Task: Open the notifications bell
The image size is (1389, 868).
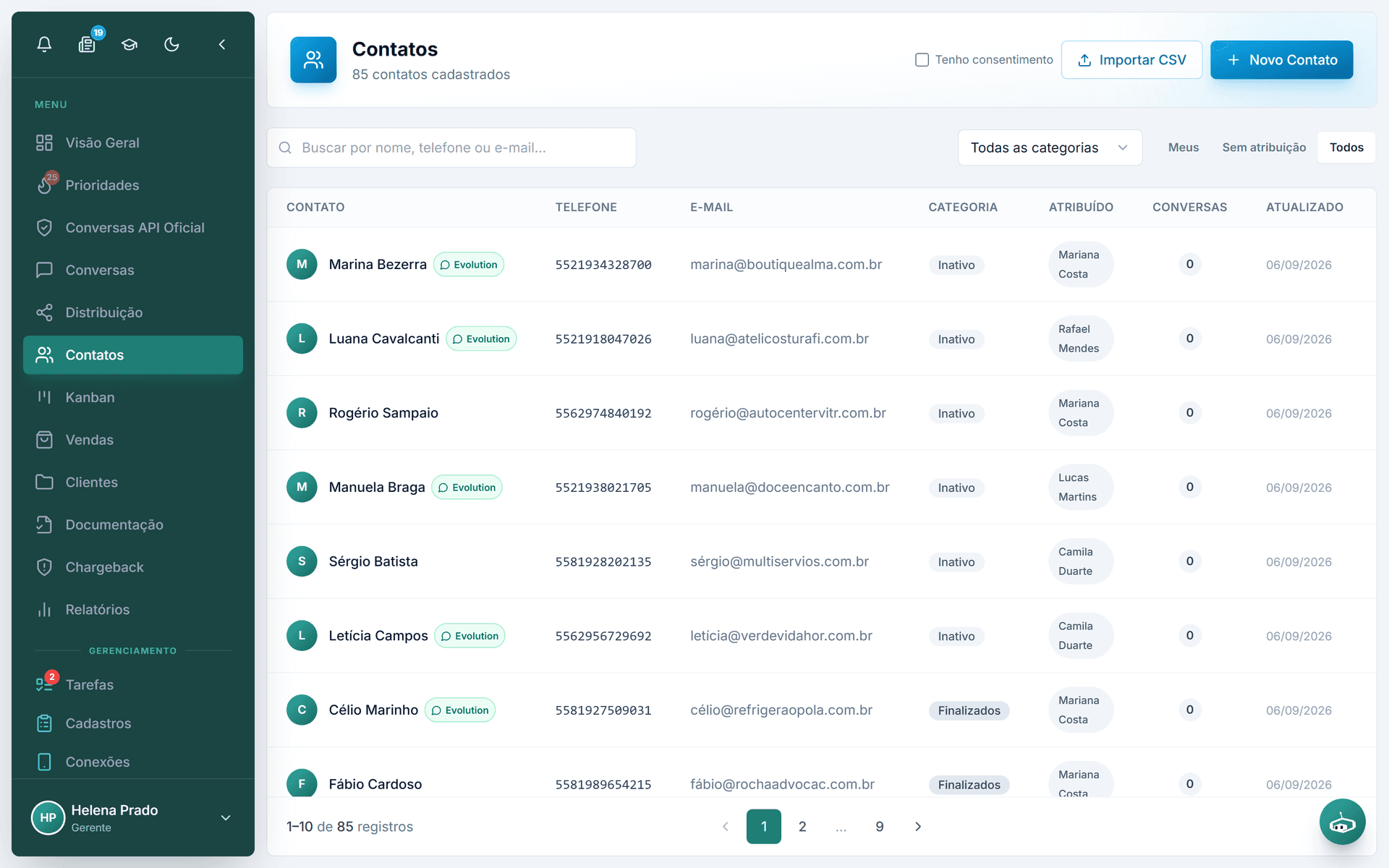Action: pos(44,44)
